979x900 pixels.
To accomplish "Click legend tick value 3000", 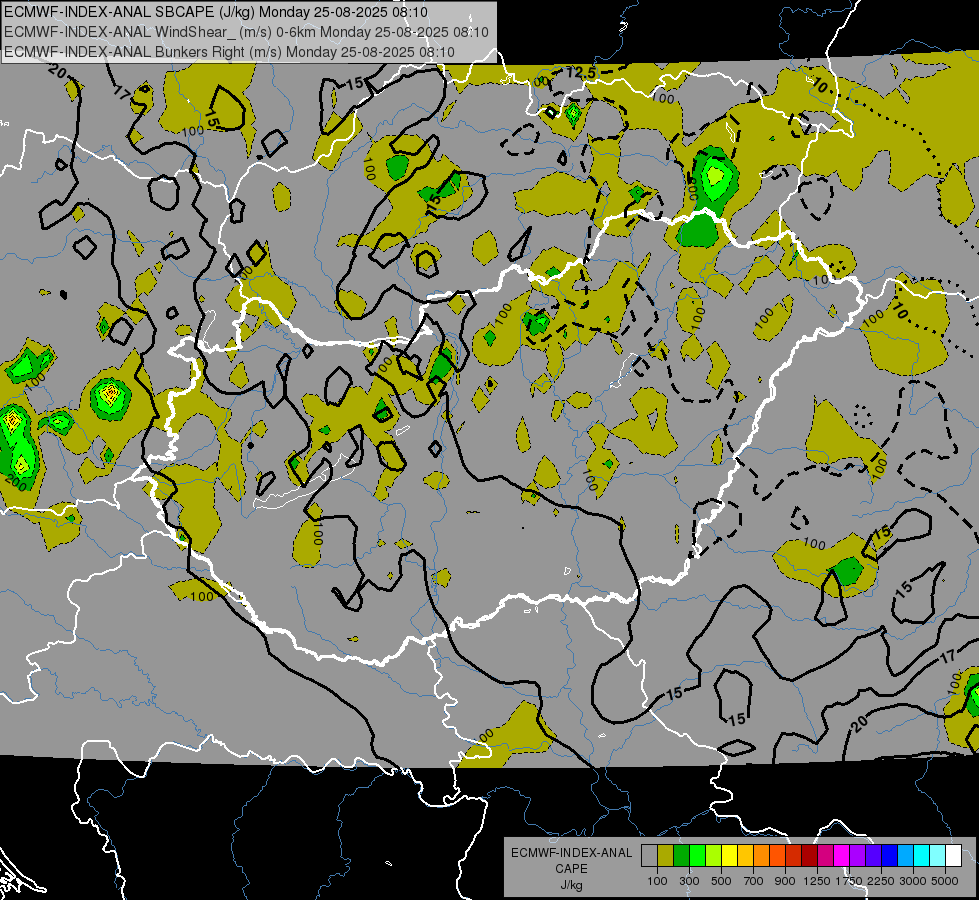I will (x=913, y=881).
